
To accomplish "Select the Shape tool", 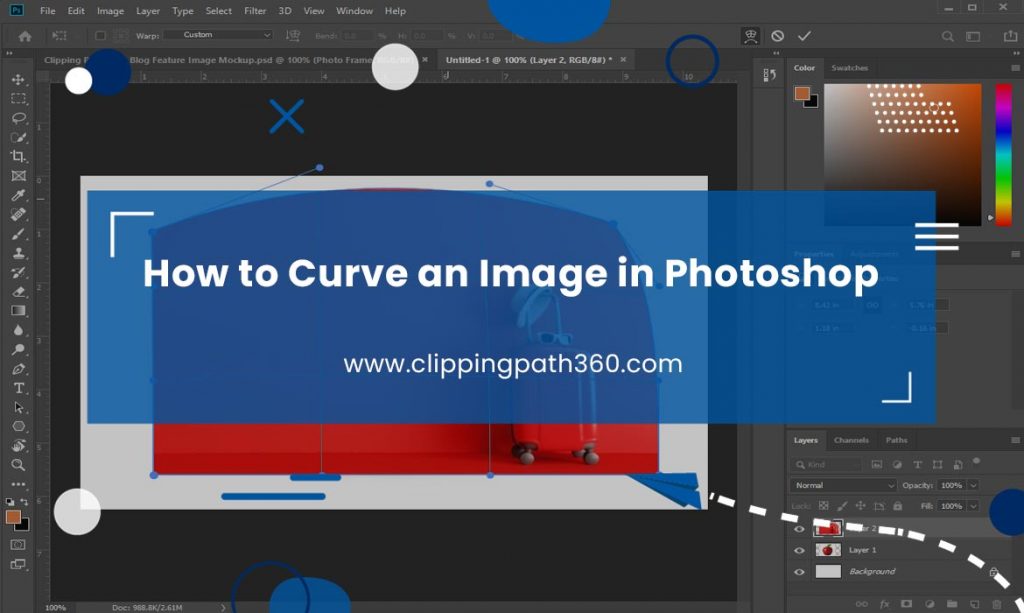I will [x=18, y=426].
